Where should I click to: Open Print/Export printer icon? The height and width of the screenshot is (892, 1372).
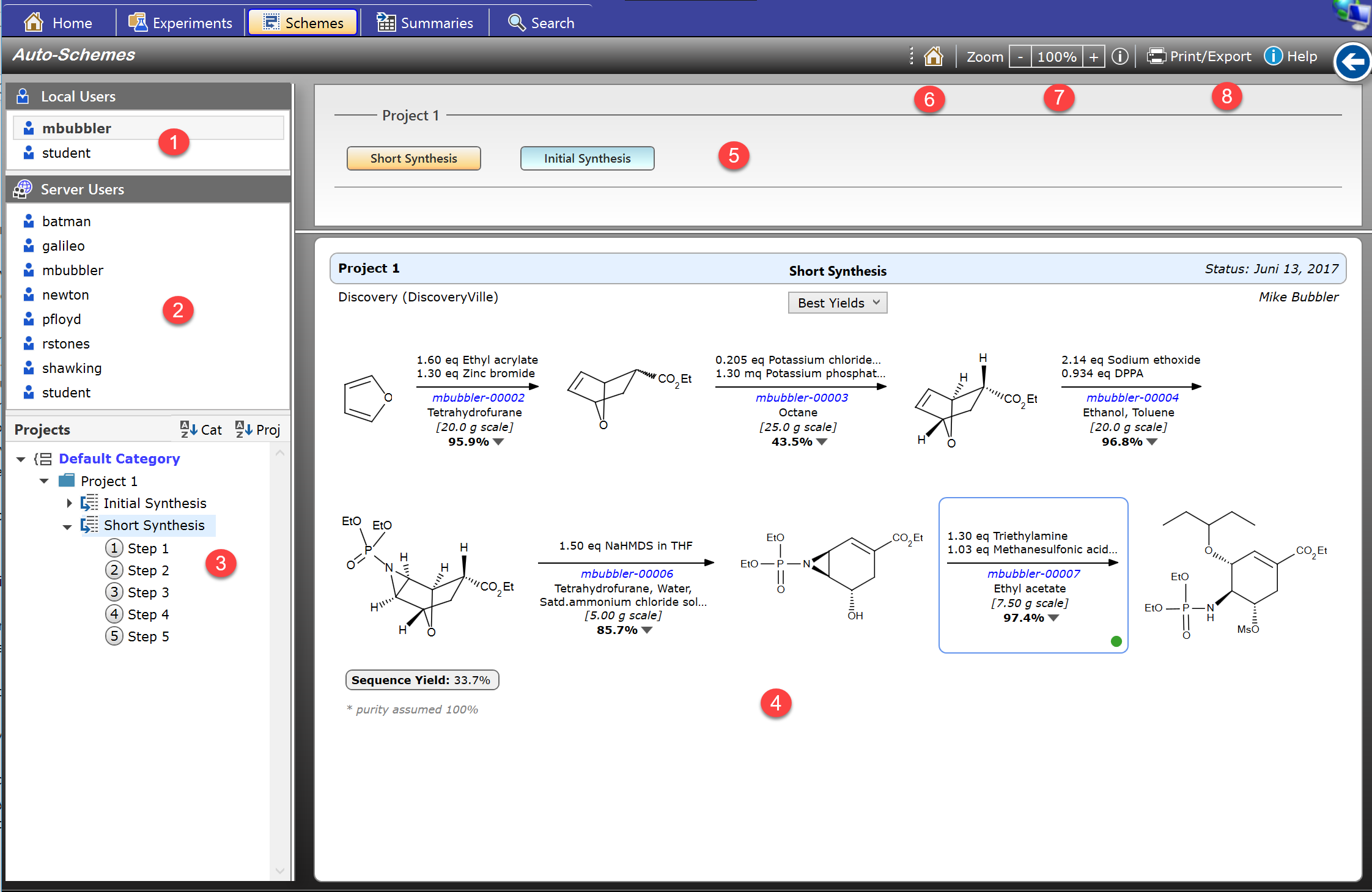1156,56
